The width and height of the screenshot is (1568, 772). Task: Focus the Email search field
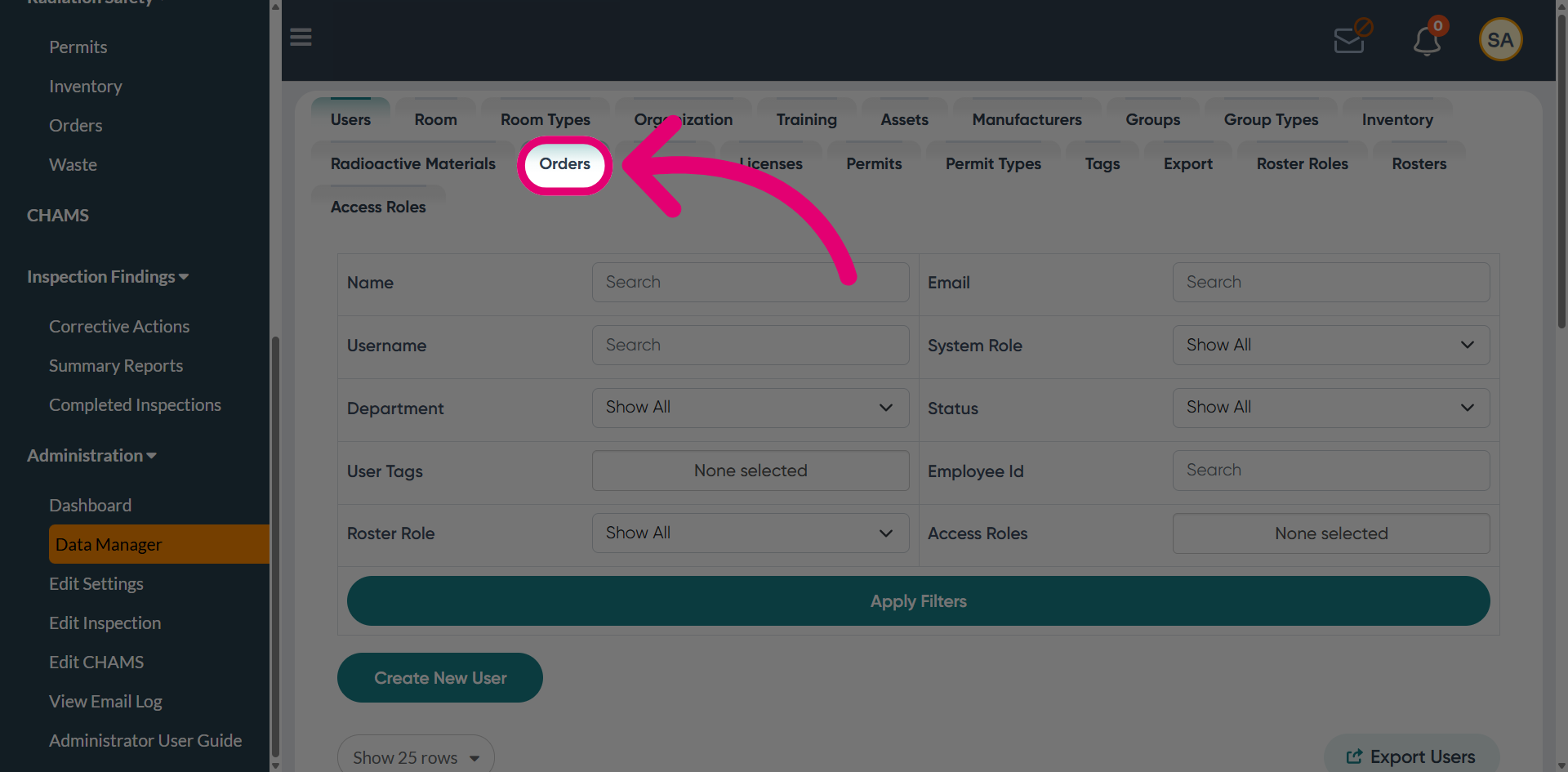(x=1331, y=282)
